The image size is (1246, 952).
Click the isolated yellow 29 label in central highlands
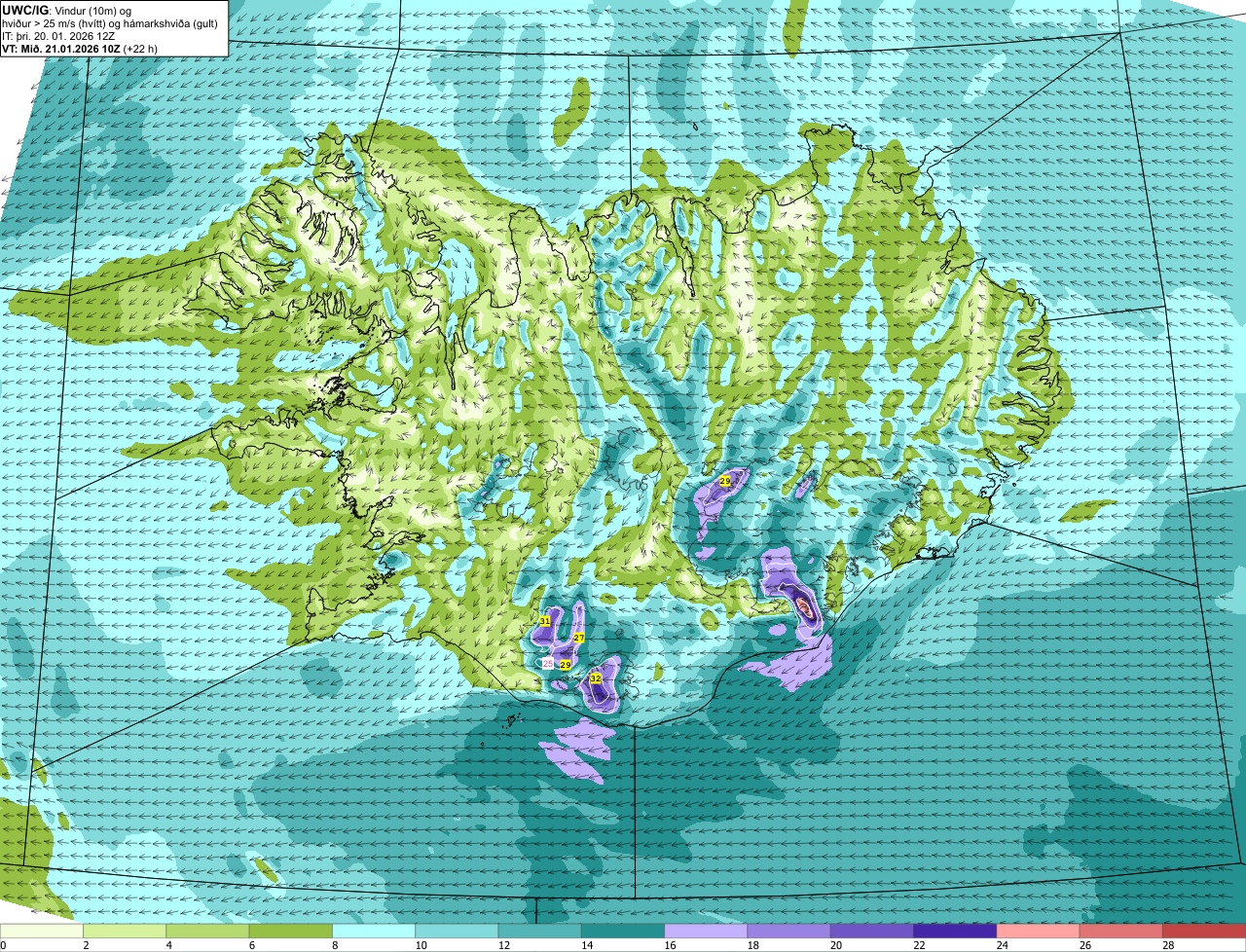pyautogui.click(x=725, y=481)
